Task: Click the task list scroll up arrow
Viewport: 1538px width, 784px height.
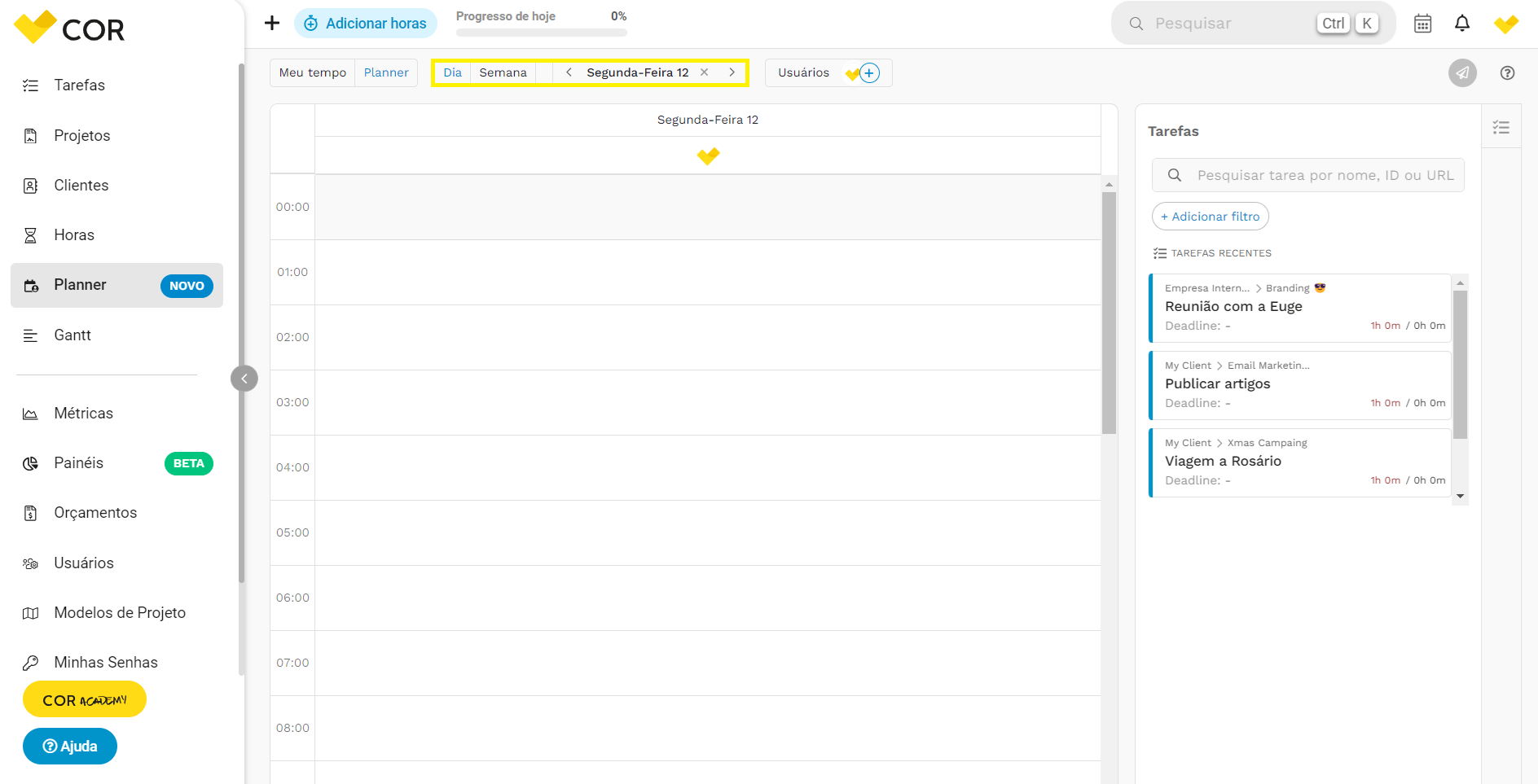Action: pyautogui.click(x=1461, y=283)
